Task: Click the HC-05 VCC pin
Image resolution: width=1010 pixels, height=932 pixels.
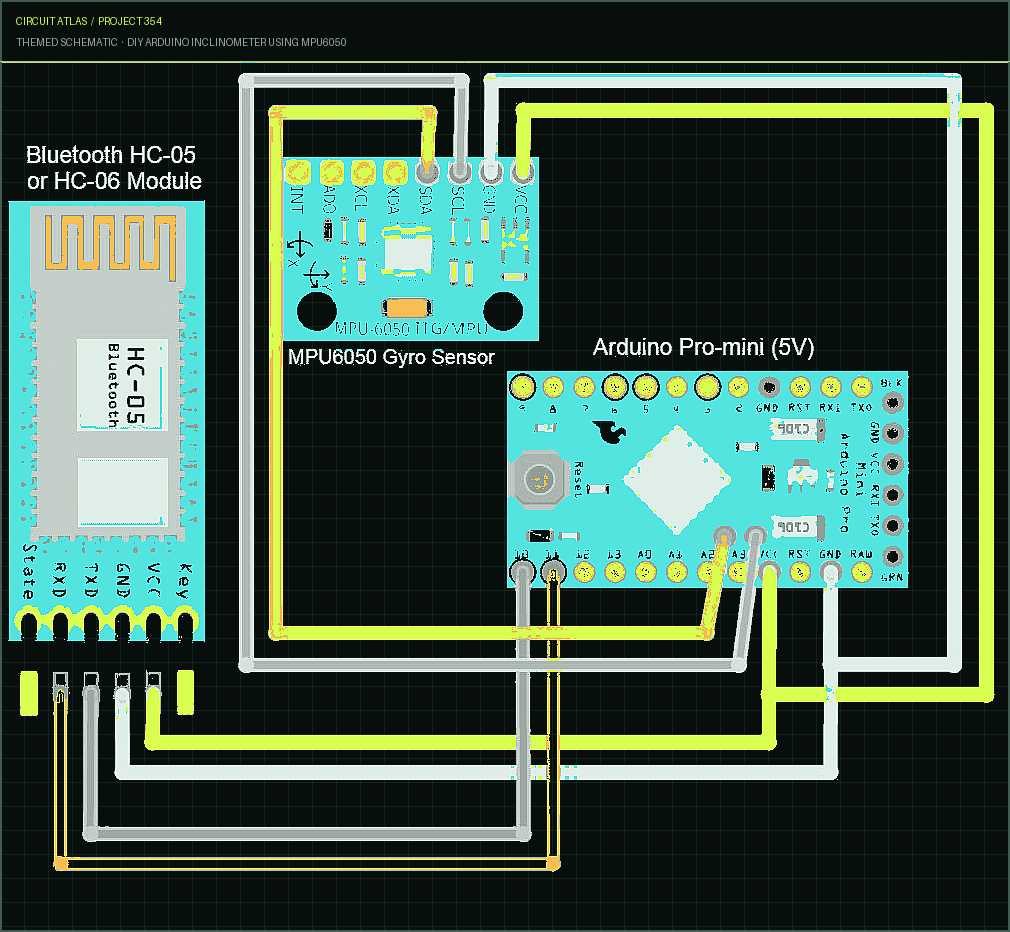Action: point(153,625)
